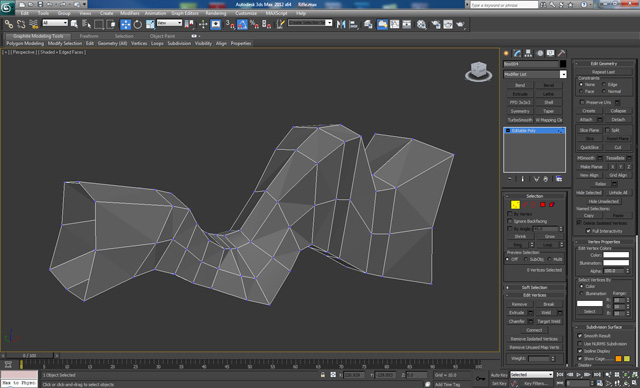
Task: Click the Render Setup icon
Action: 436,24
